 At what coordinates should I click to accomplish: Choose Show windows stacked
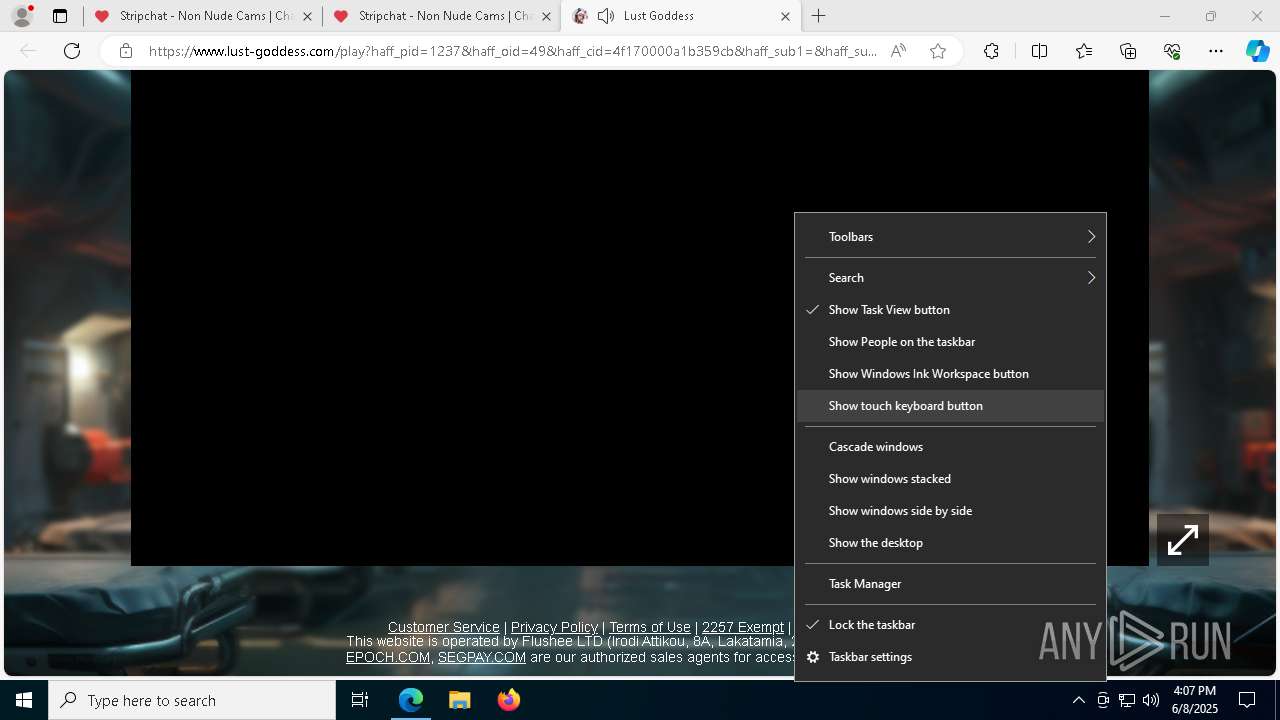(x=950, y=479)
